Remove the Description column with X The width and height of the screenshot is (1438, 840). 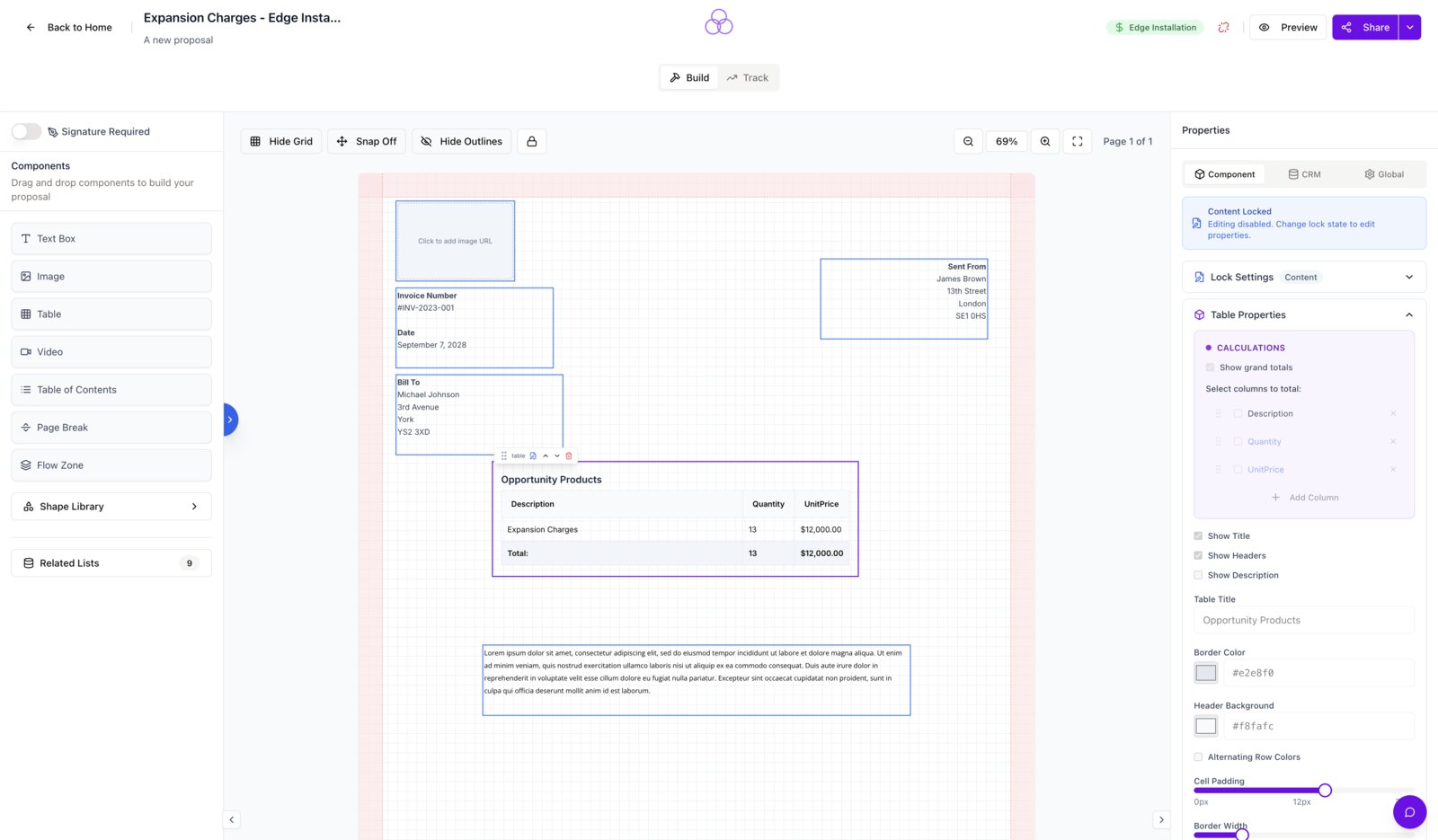(x=1393, y=413)
